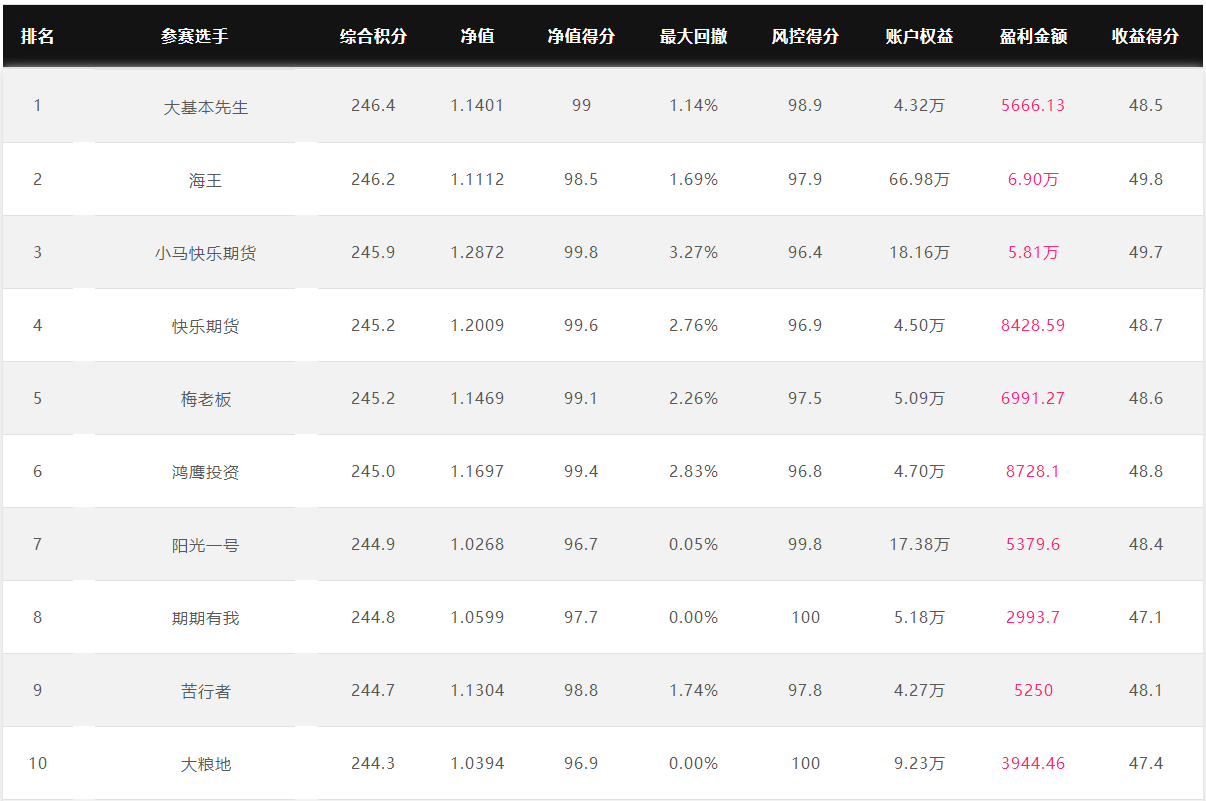Click the 风控得分 header
Image resolution: width=1206 pixels, height=801 pixels.
tap(805, 36)
